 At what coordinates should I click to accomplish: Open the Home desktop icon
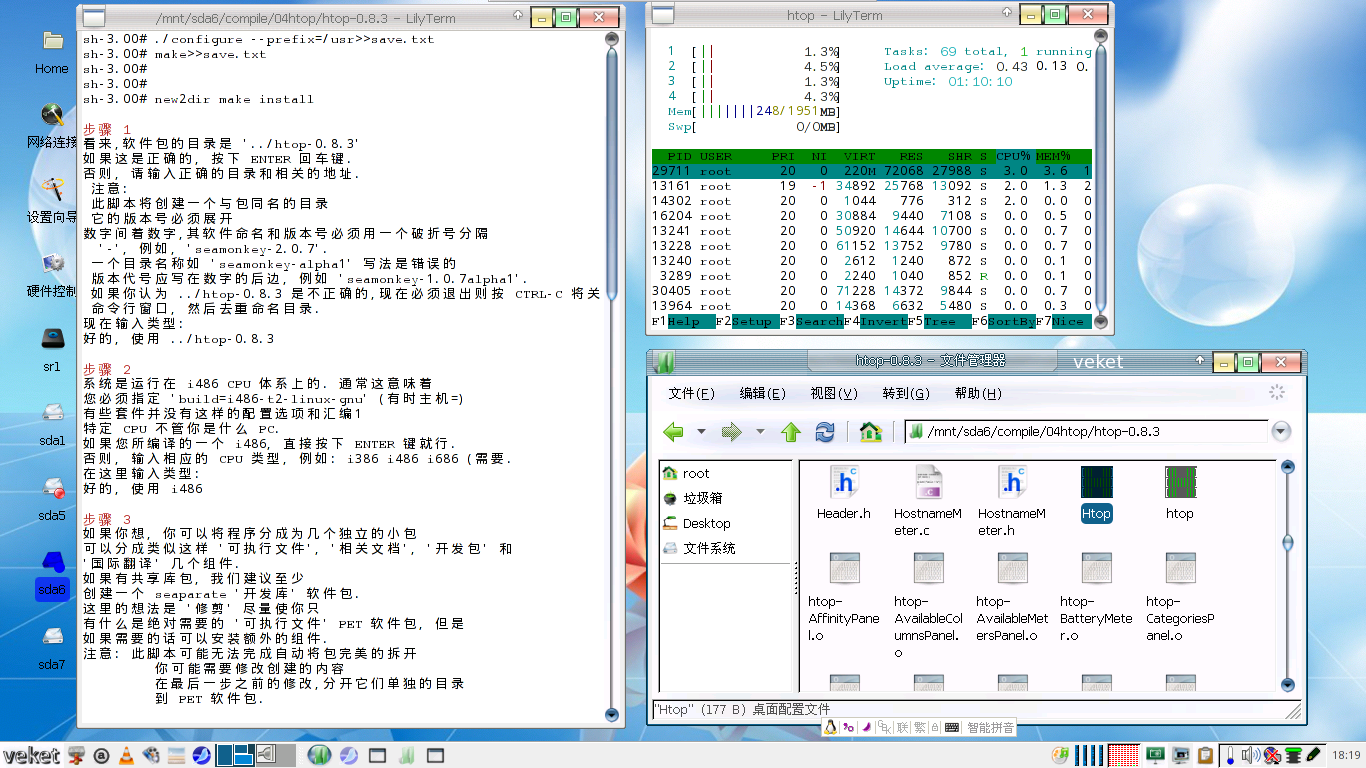click(x=52, y=41)
